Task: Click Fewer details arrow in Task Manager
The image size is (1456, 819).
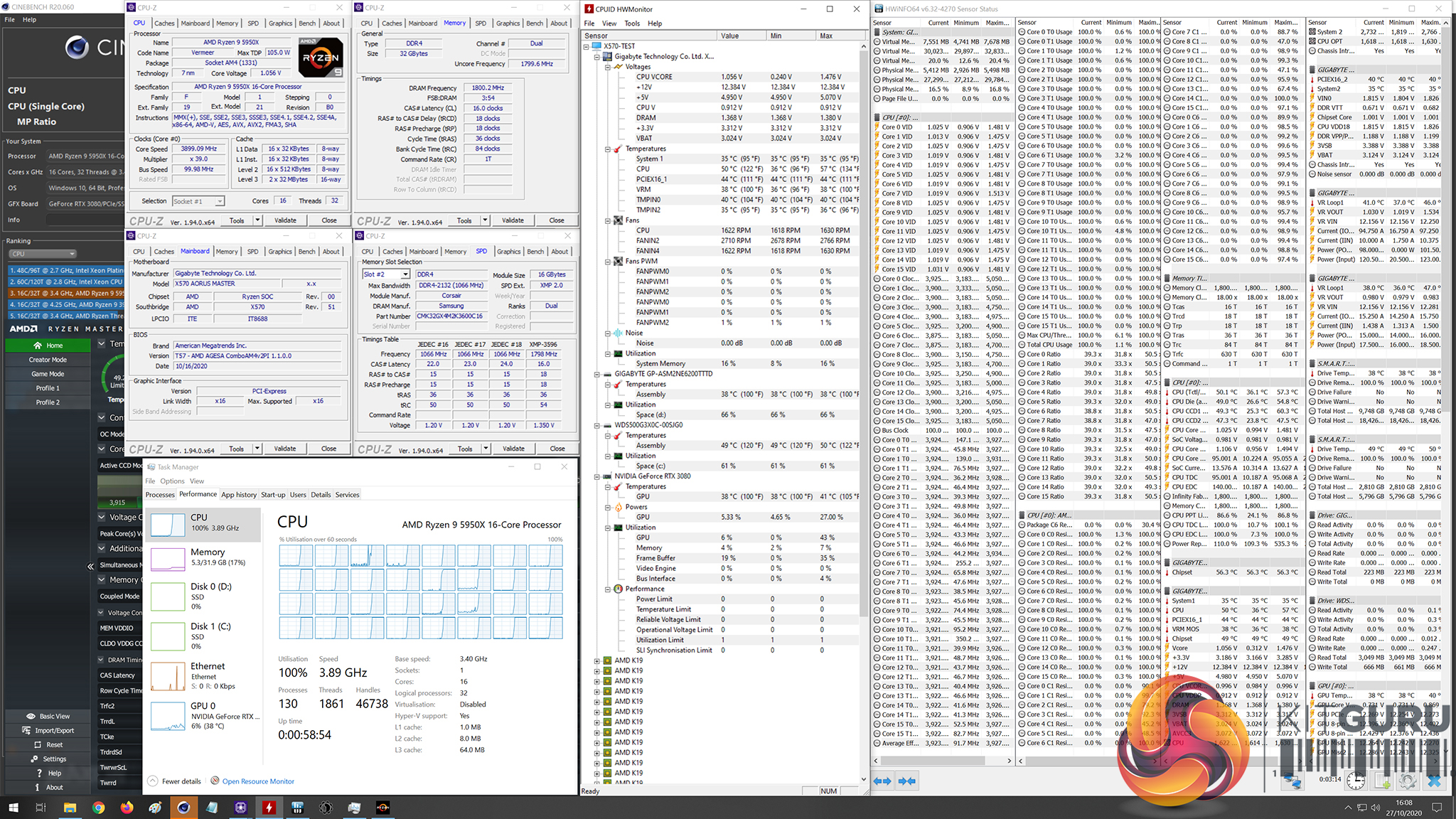Action: click(x=153, y=781)
